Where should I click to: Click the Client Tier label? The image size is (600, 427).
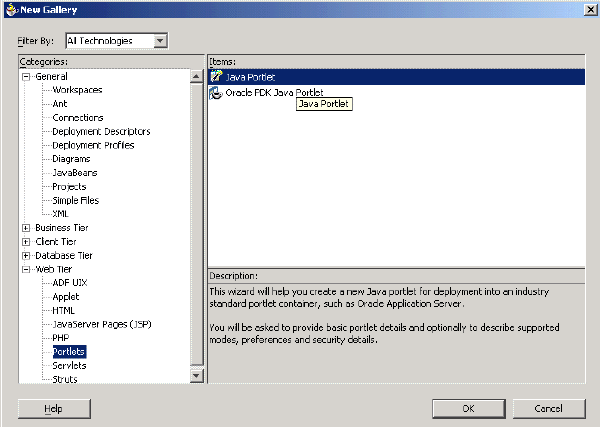point(56,241)
